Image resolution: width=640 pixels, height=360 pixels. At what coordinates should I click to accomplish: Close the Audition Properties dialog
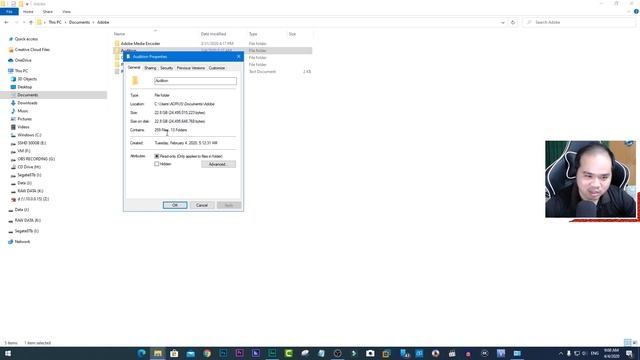(x=239, y=56)
